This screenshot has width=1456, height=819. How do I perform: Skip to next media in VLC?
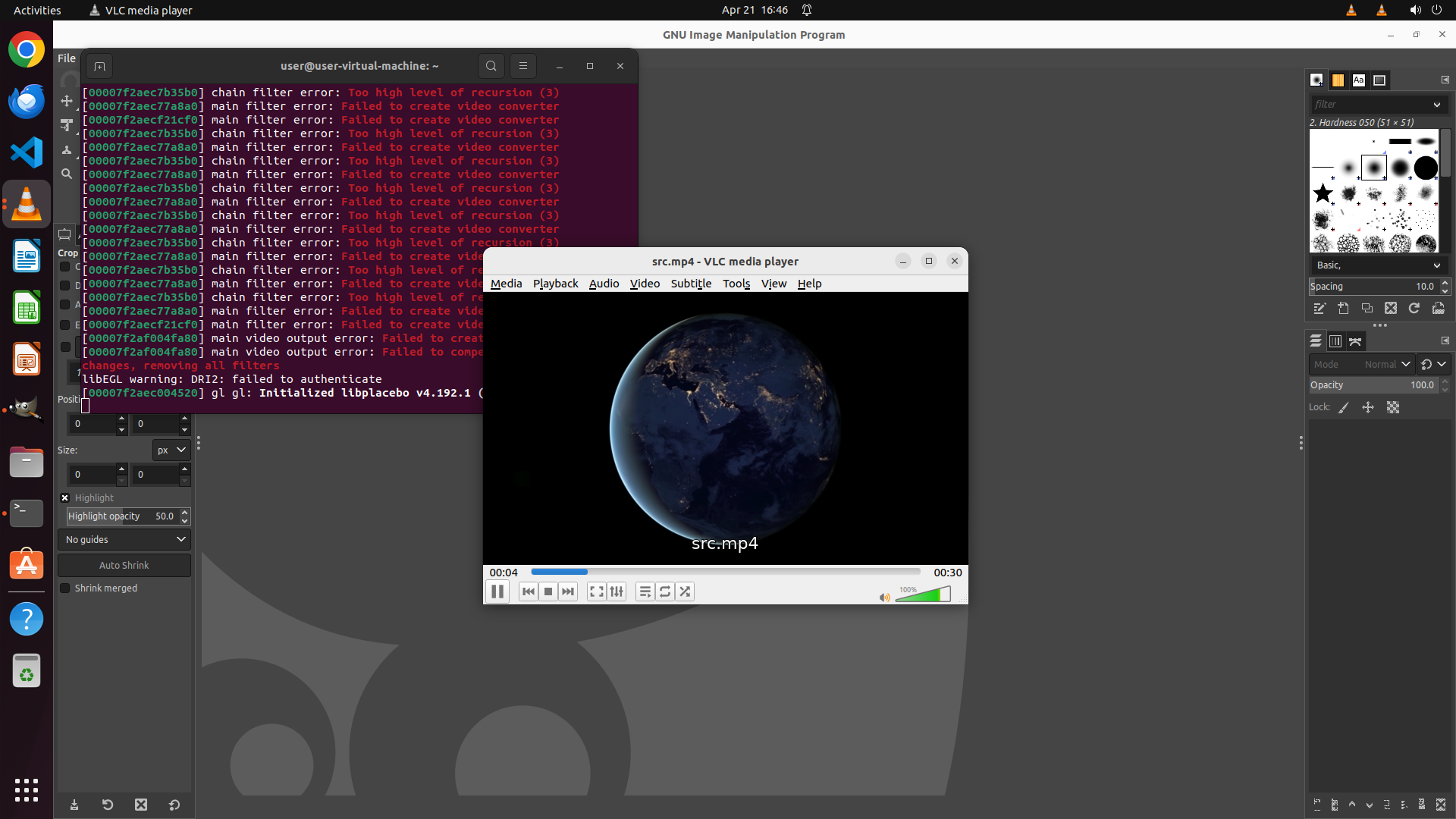568,591
